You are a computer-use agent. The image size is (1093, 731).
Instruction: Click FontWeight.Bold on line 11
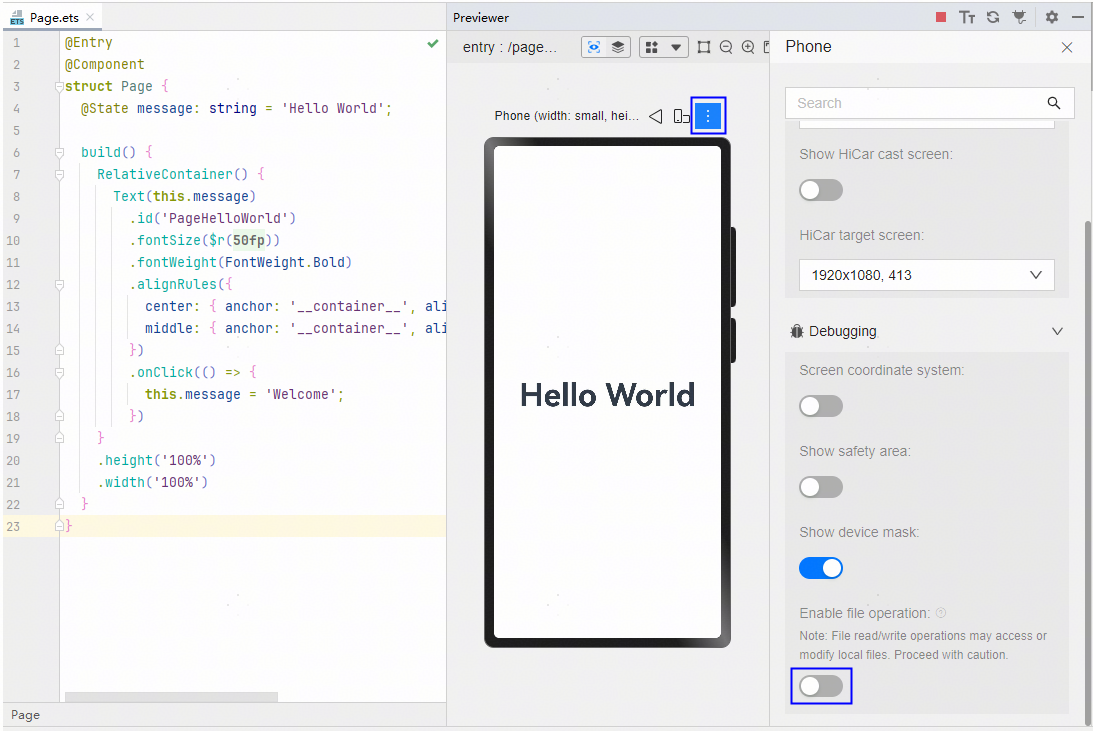click(x=284, y=263)
